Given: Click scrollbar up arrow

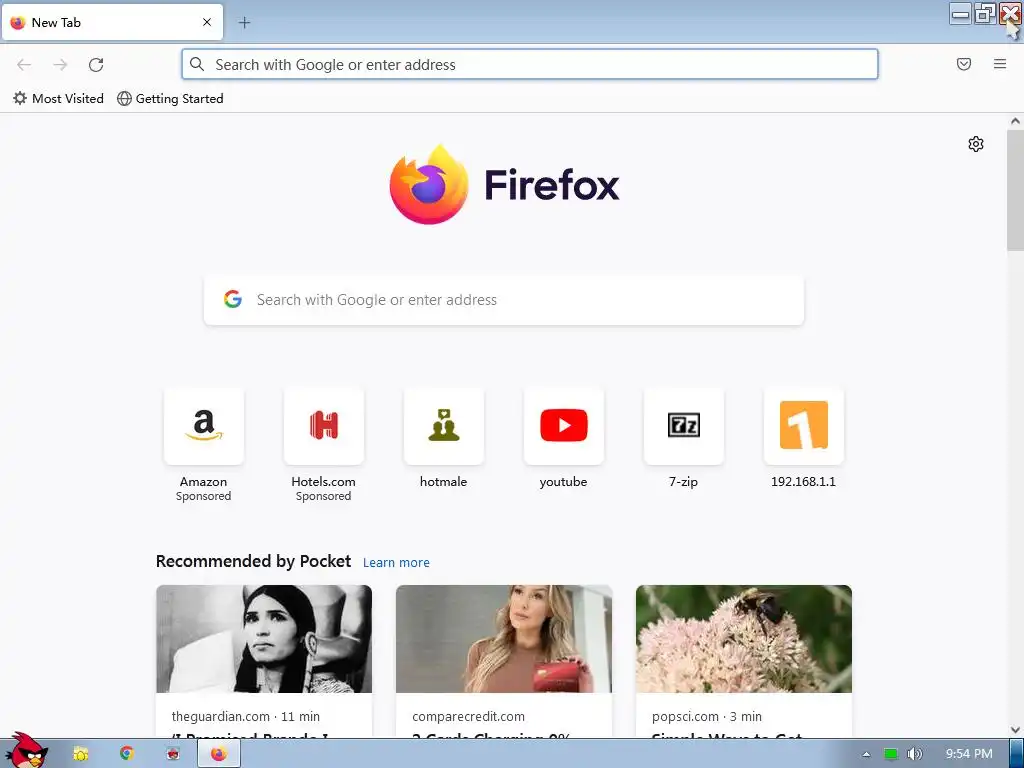Looking at the screenshot, I should (x=1015, y=121).
